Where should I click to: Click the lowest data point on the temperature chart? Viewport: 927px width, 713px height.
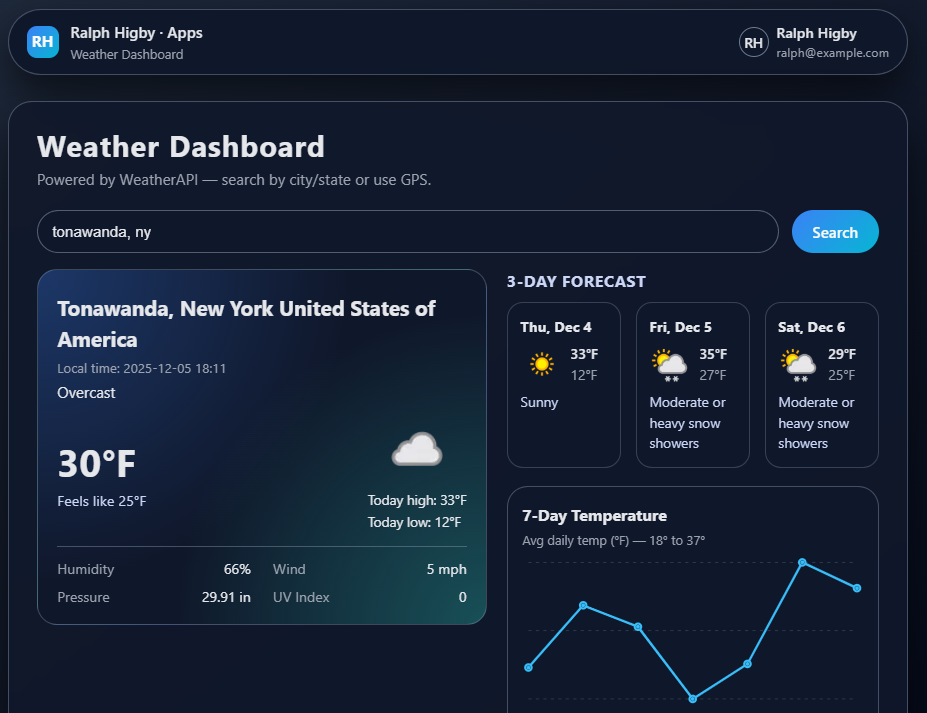click(693, 699)
